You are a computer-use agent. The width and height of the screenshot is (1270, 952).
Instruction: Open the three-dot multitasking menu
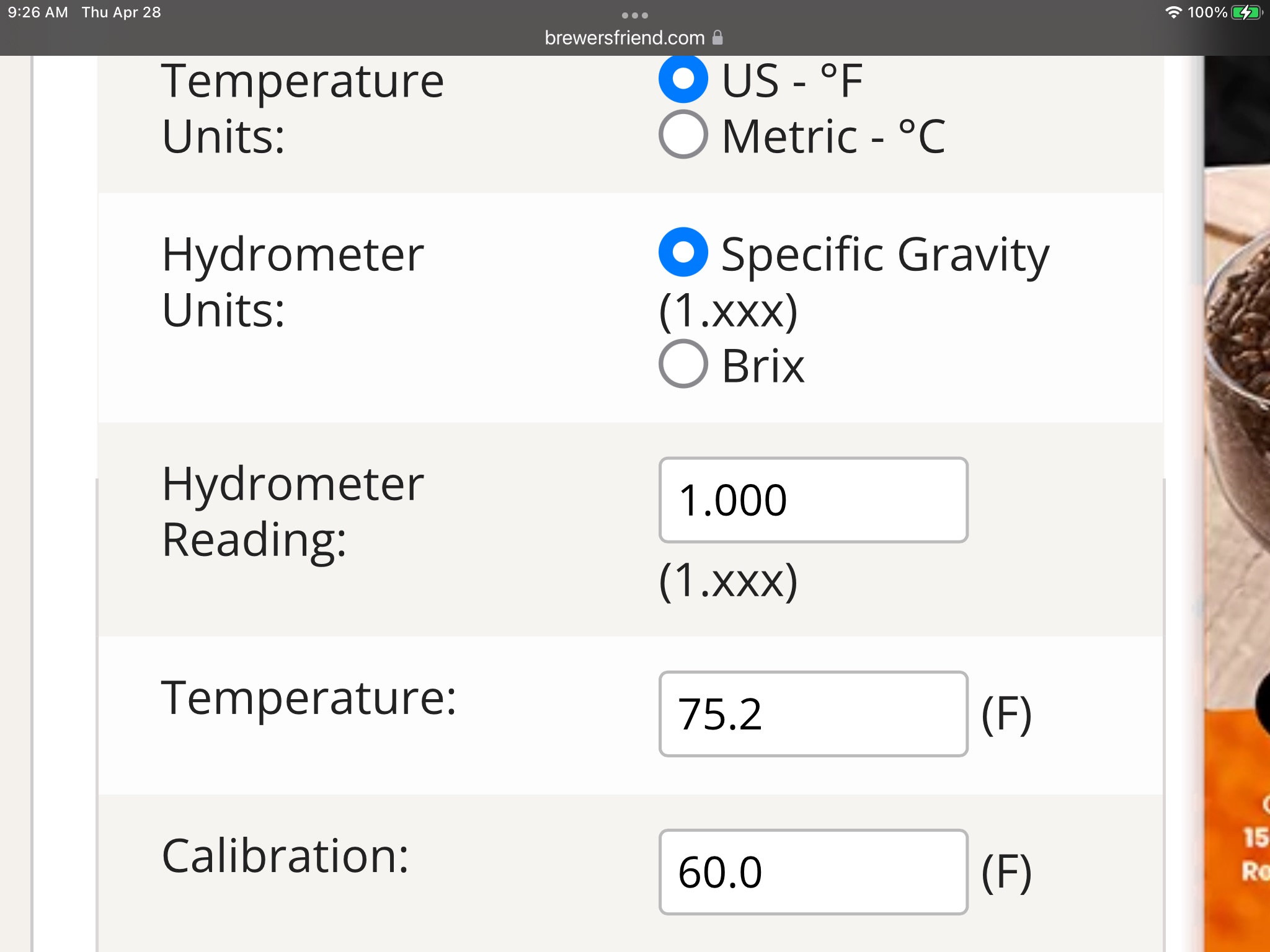(635, 15)
